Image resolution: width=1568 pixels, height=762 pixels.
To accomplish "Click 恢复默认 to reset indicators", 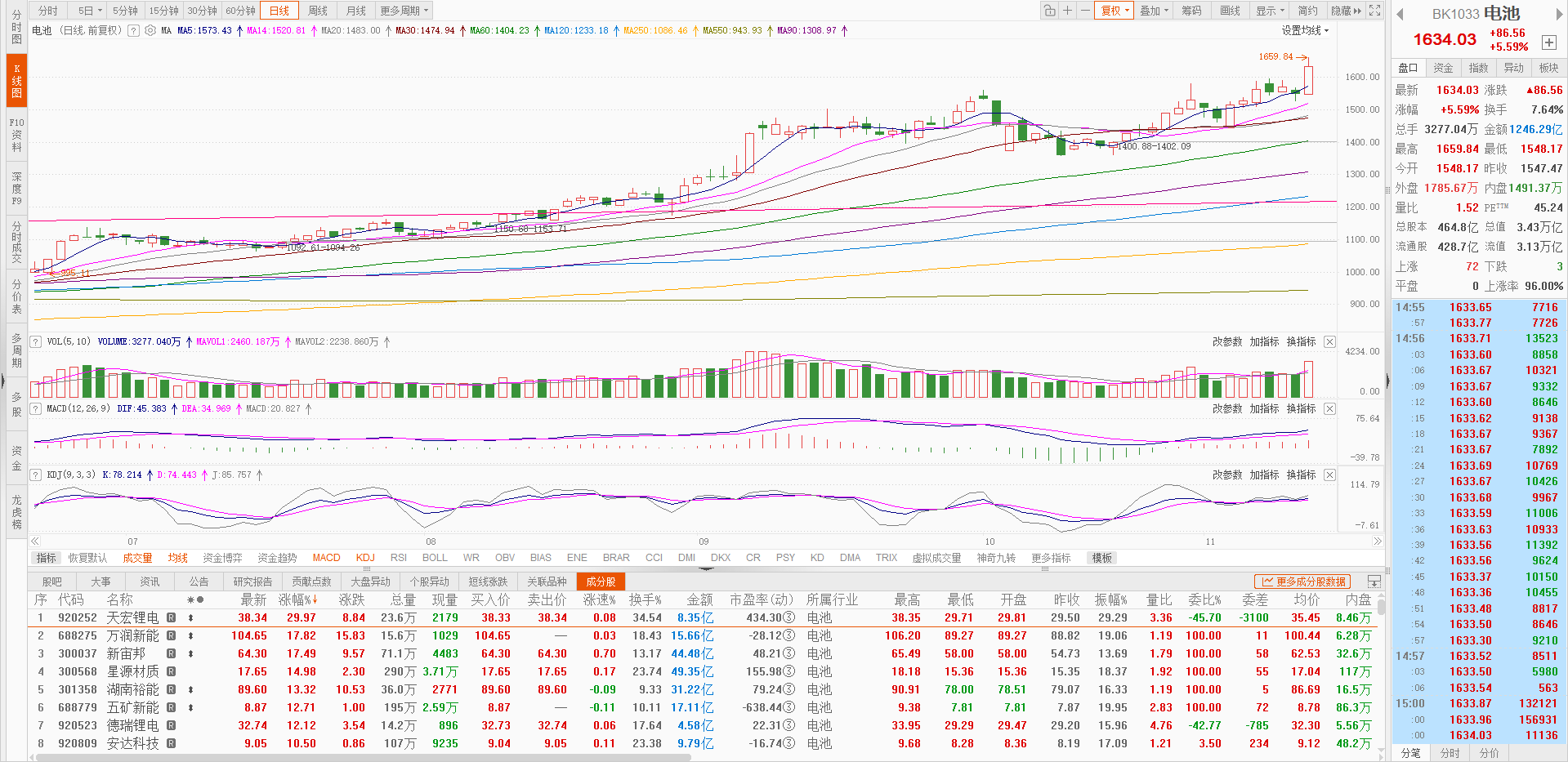I will point(87,558).
